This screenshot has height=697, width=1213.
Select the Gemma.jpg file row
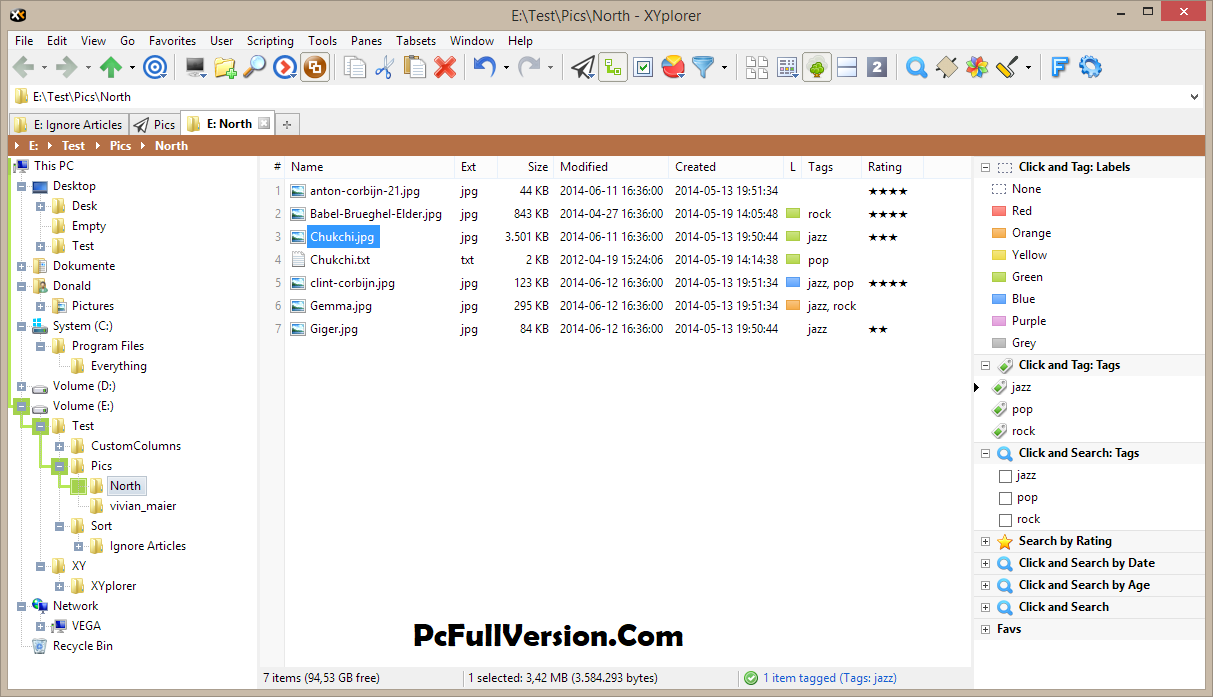click(x=340, y=306)
